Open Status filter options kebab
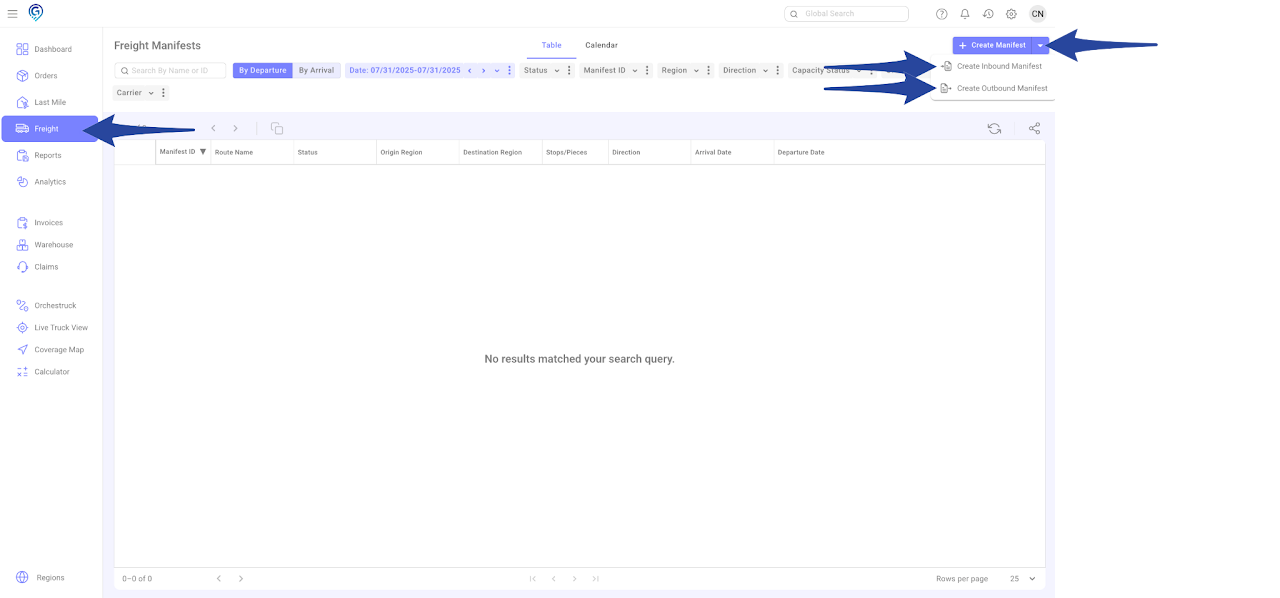Image resolution: width=1280 pixels, height=598 pixels. [x=569, y=71]
